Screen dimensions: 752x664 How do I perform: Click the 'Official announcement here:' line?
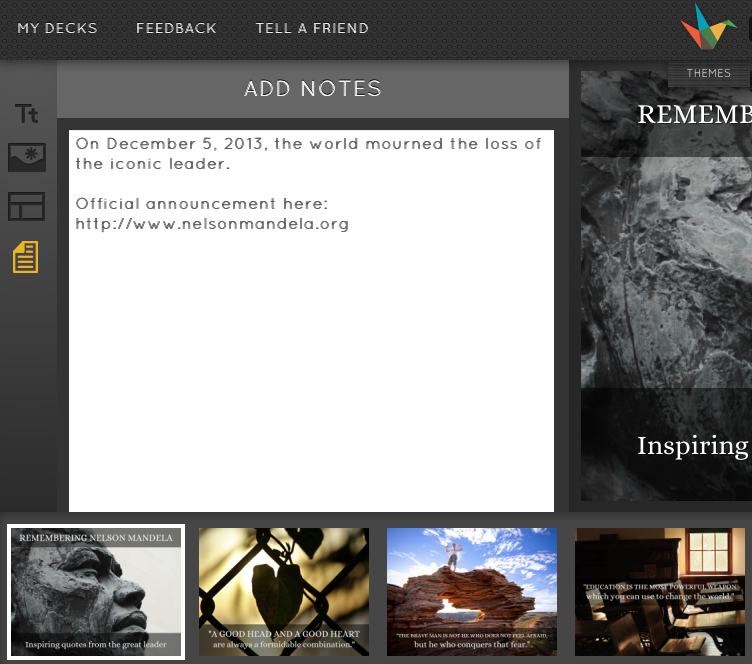pos(201,204)
